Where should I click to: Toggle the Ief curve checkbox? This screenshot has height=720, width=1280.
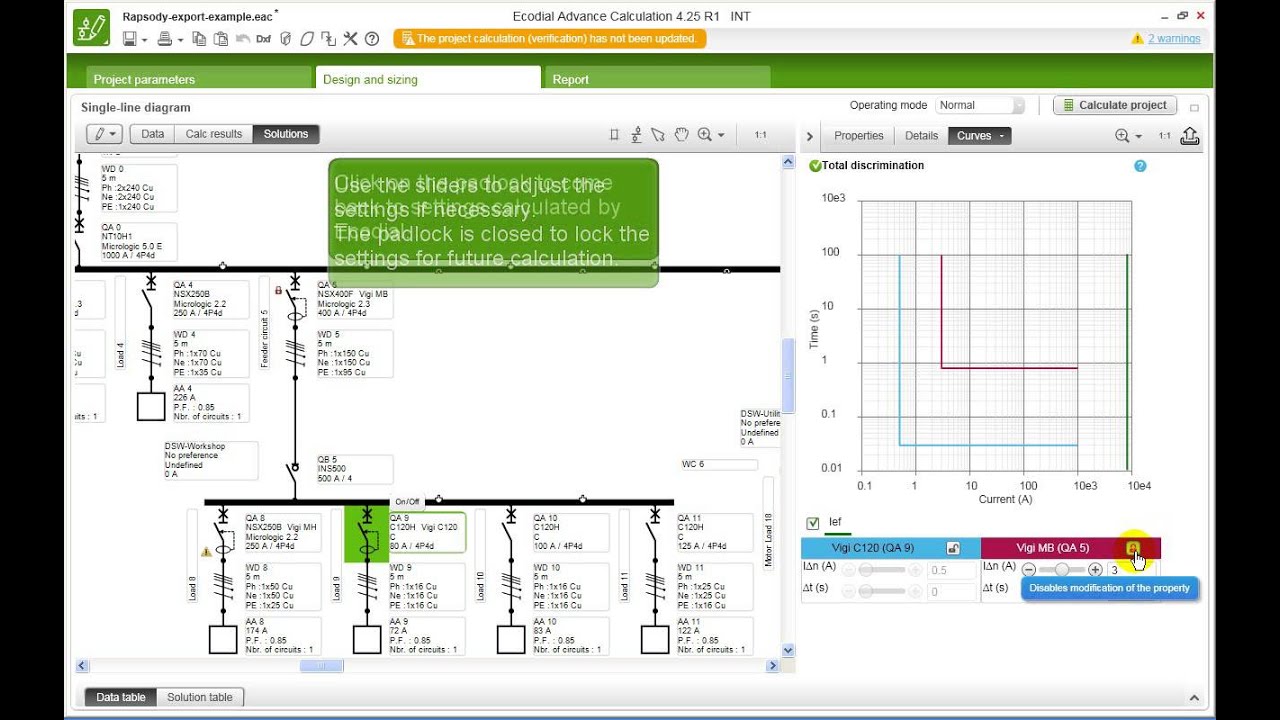pyautogui.click(x=813, y=523)
